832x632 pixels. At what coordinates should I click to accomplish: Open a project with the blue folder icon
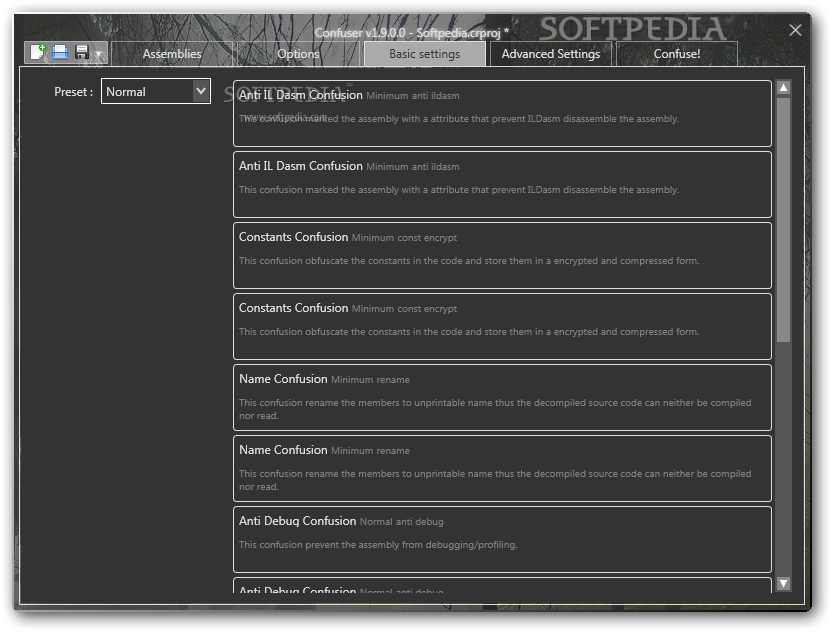click(60, 52)
